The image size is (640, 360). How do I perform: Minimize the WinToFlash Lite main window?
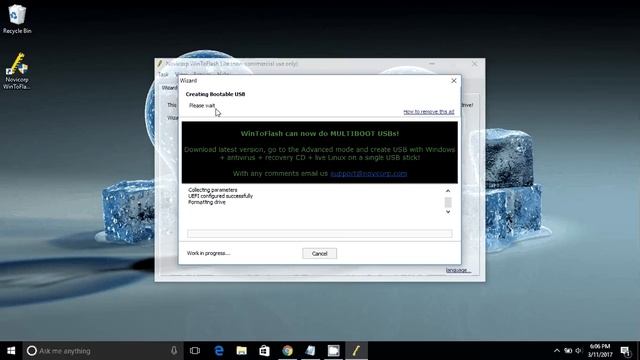point(432,64)
